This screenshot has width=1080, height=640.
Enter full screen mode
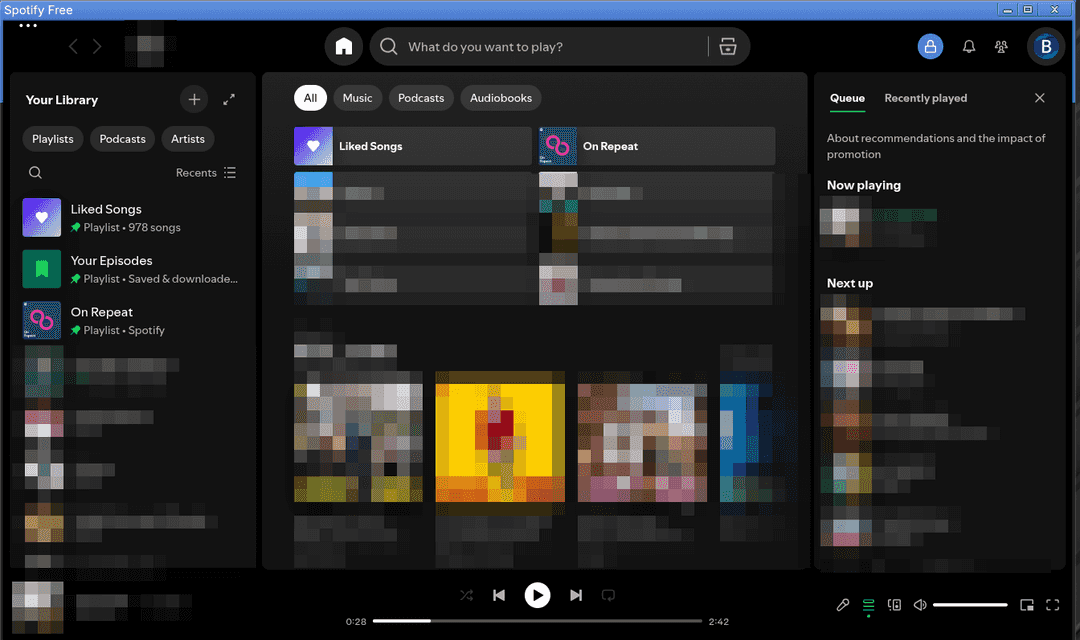[1052, 605]
